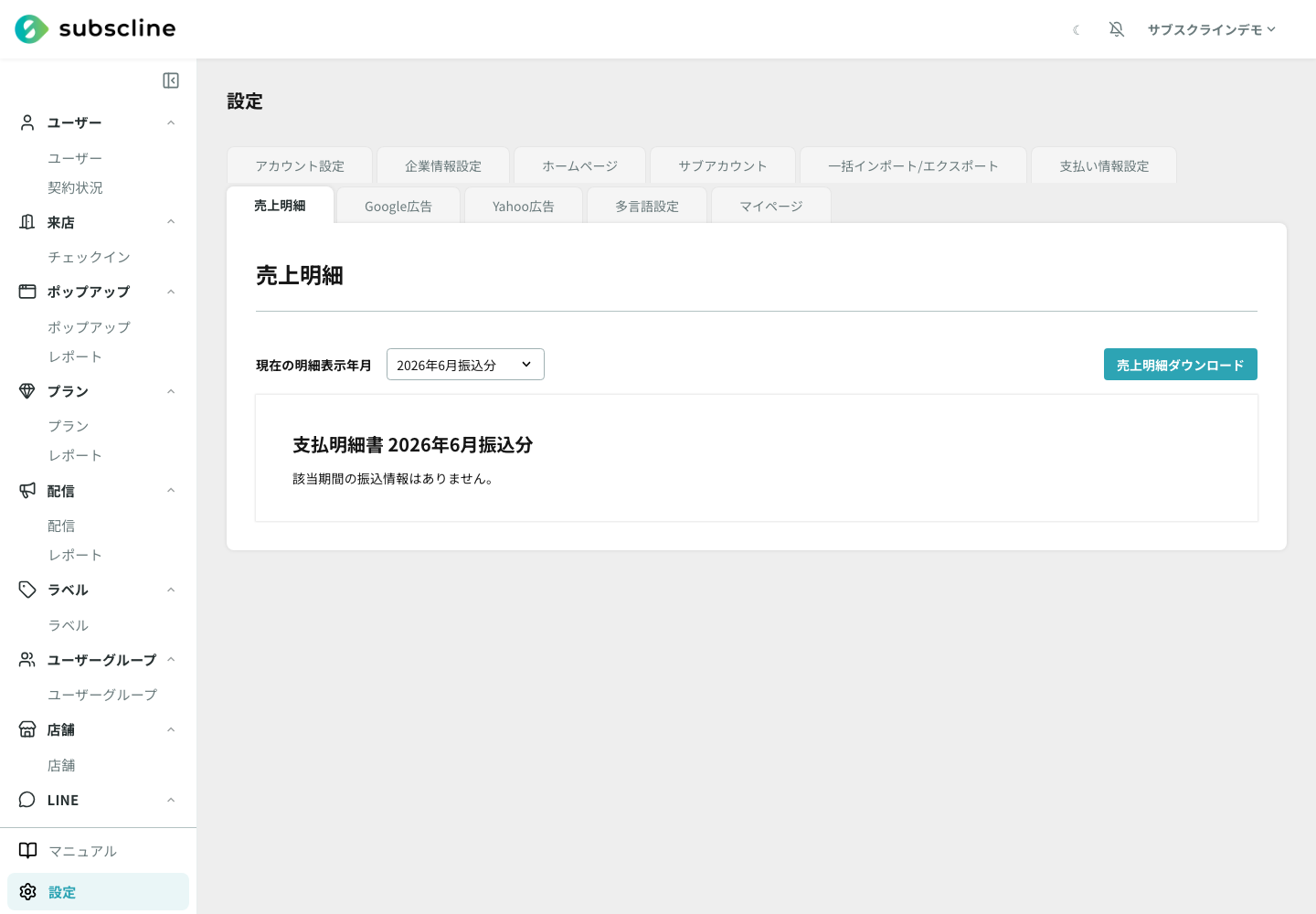Image resolution: width=1316 pixels, height=914 pixels.
Task: Switch to Yahoo広告 tab
Action: point(524,206)
